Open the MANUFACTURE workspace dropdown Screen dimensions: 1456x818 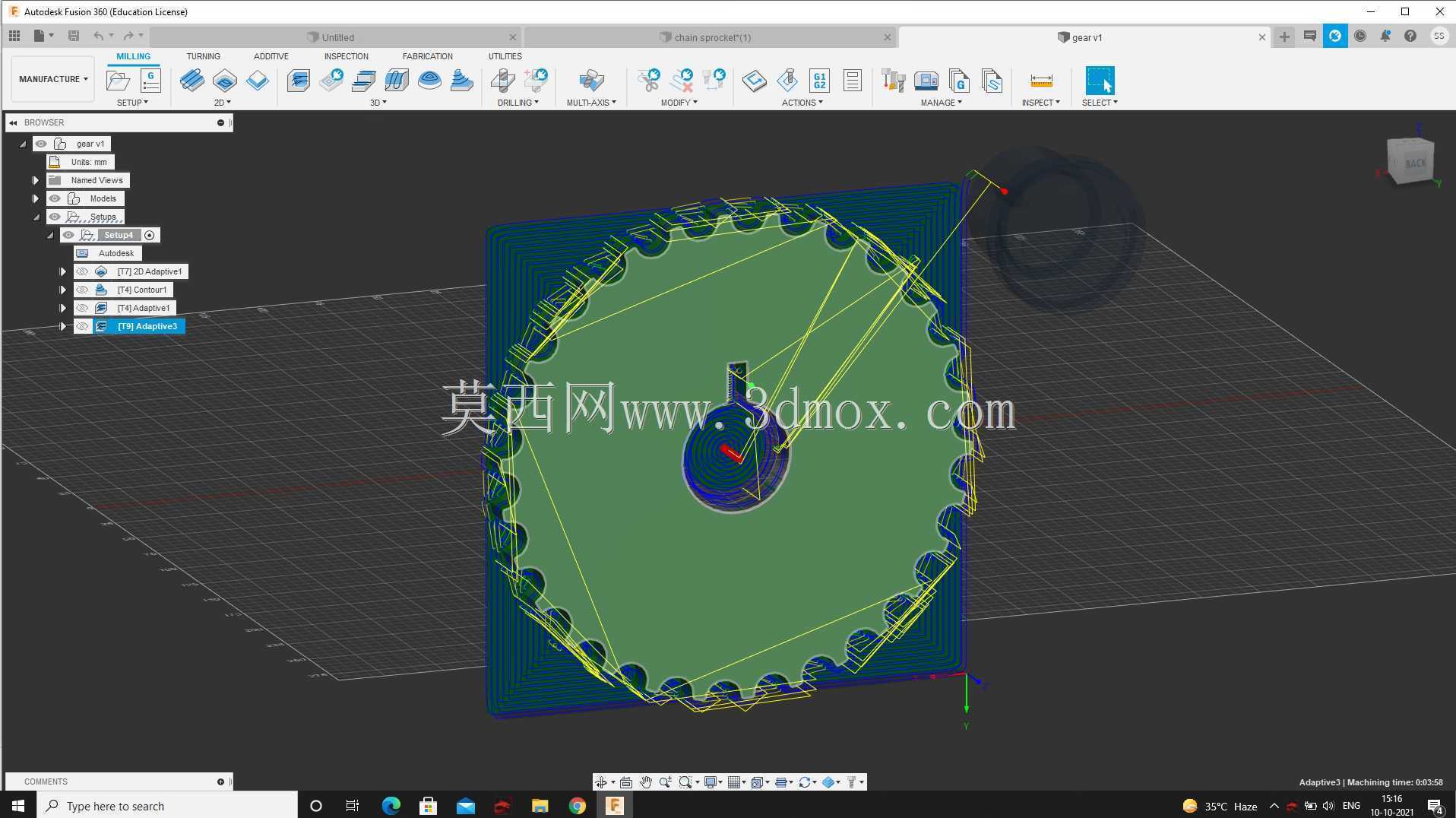tap(53, 79)
